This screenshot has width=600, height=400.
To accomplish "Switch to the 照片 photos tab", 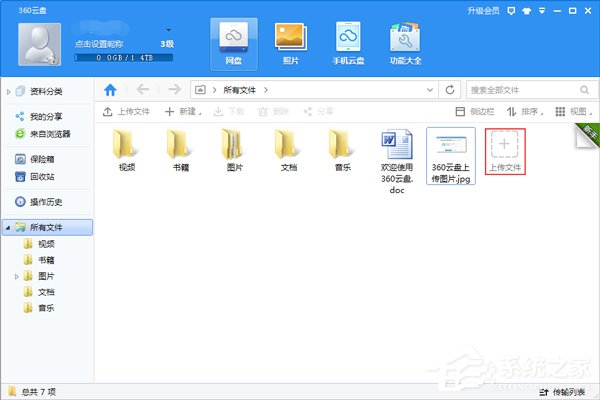I will point(291,44).
